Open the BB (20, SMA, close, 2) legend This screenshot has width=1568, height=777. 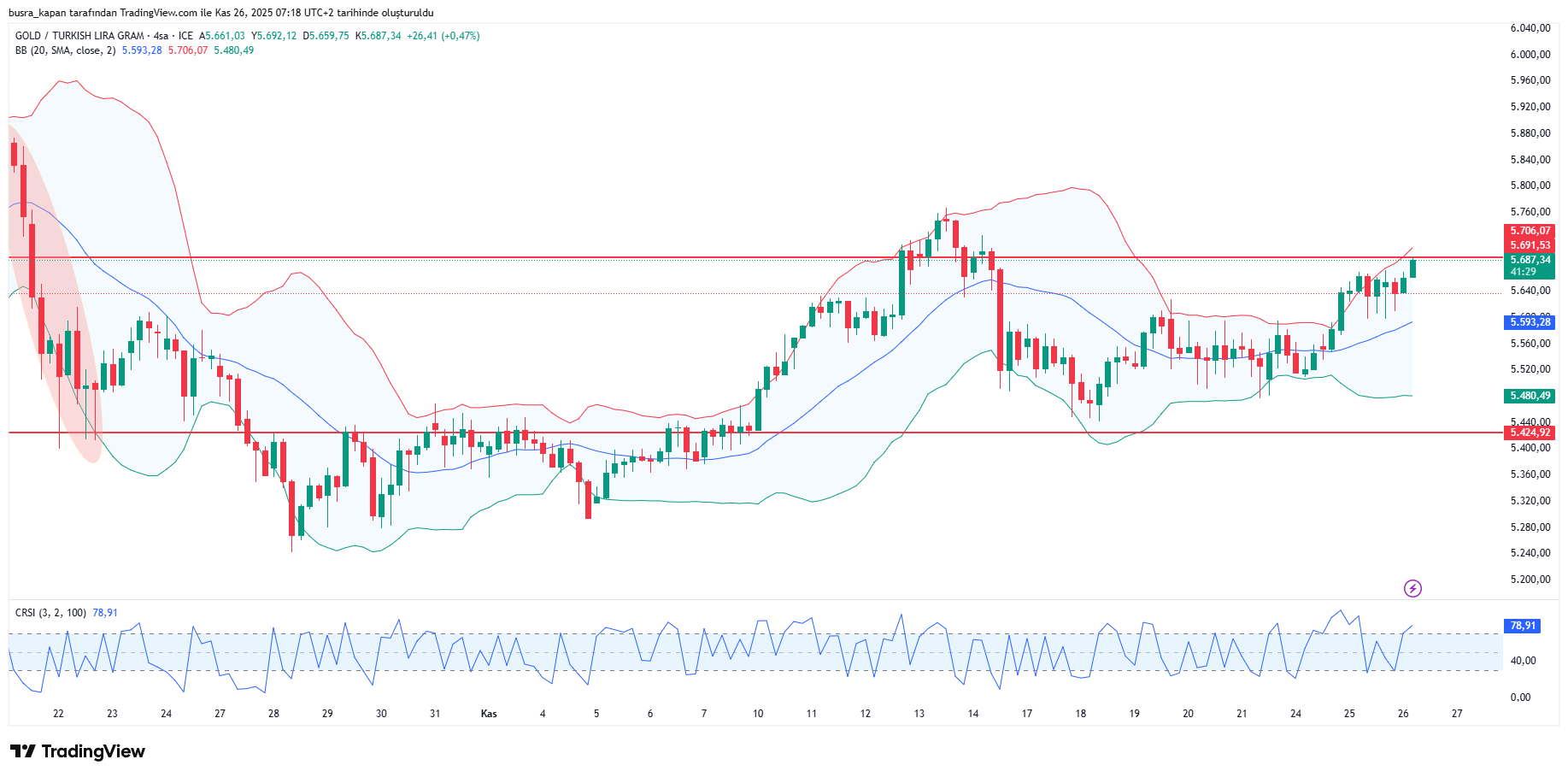pyautogui.click(x=65, y=50)
